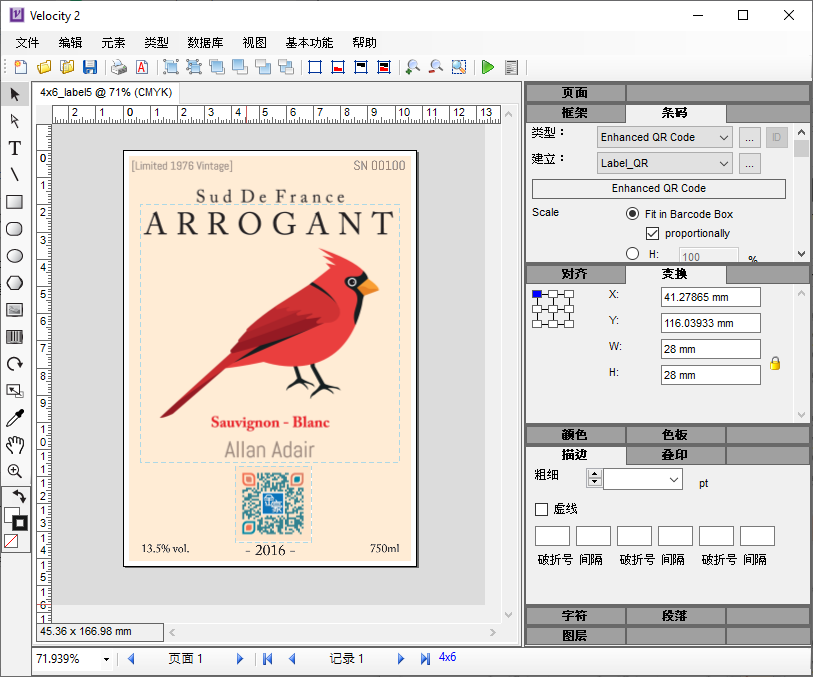Click the Save disk icon
Screen dimensions: 813x677
coord(90,67)
